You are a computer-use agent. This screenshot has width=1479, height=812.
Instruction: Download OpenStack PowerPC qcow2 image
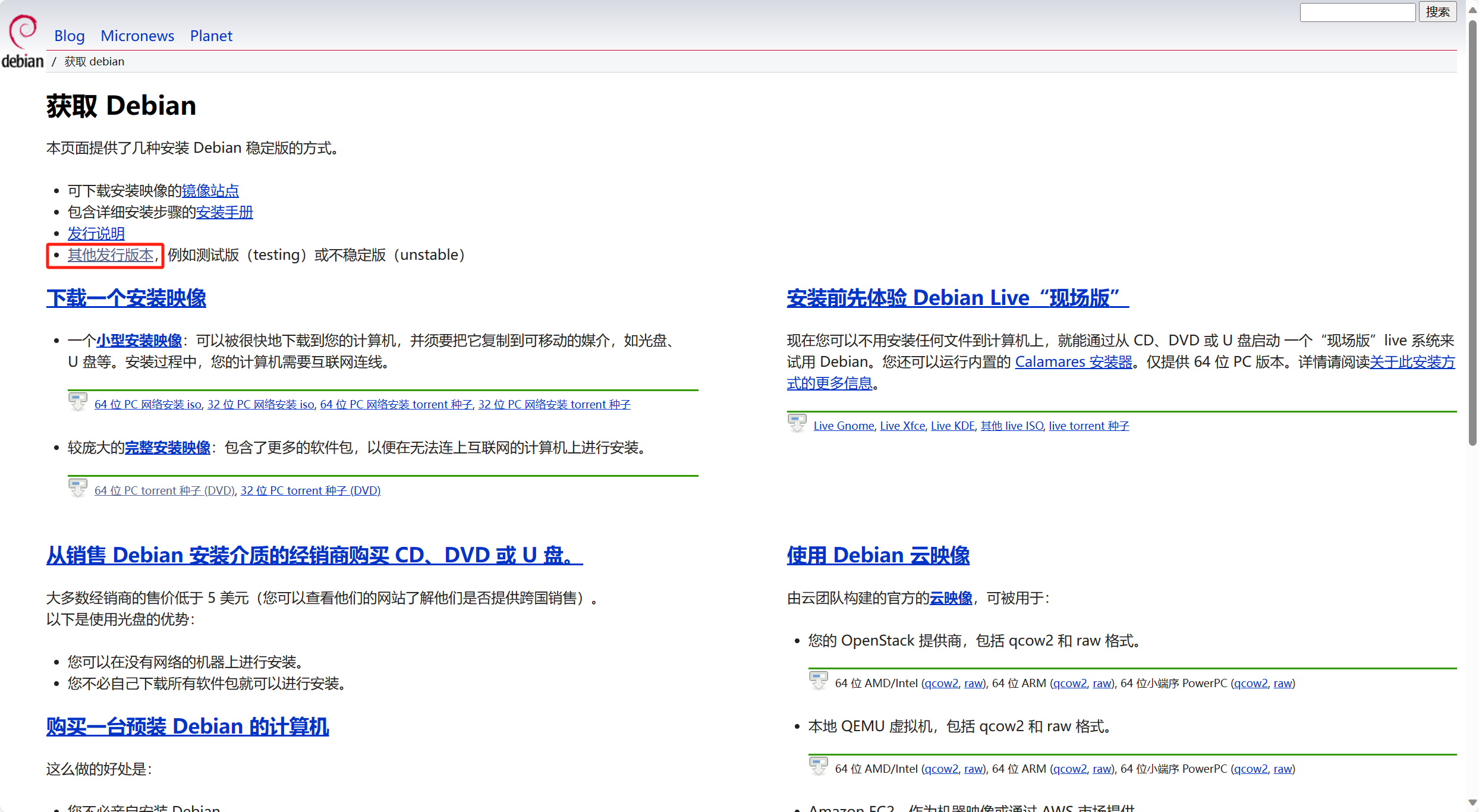tap(1251, 683)
